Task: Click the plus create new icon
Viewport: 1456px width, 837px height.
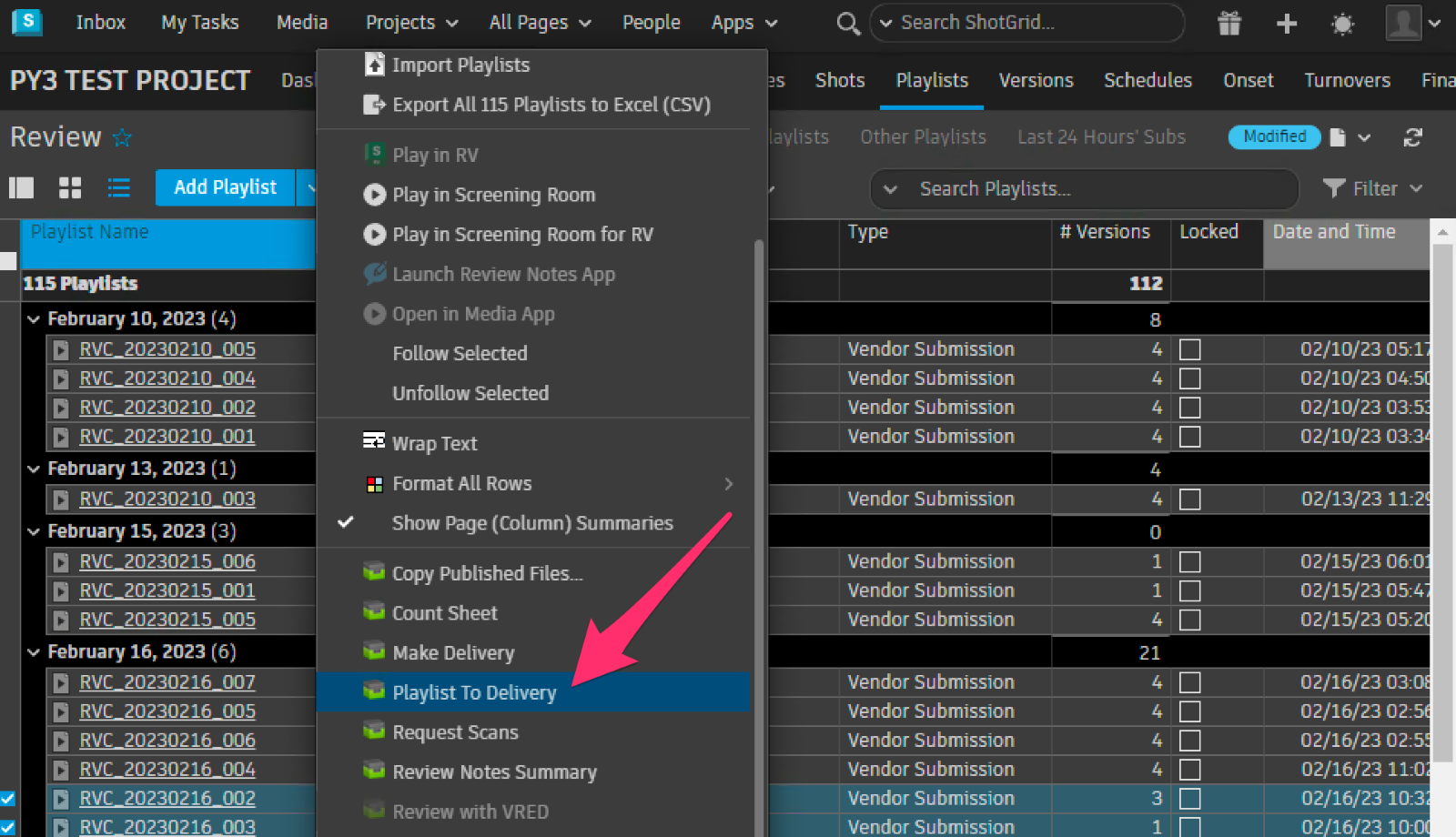Action: pos(1287,24)
